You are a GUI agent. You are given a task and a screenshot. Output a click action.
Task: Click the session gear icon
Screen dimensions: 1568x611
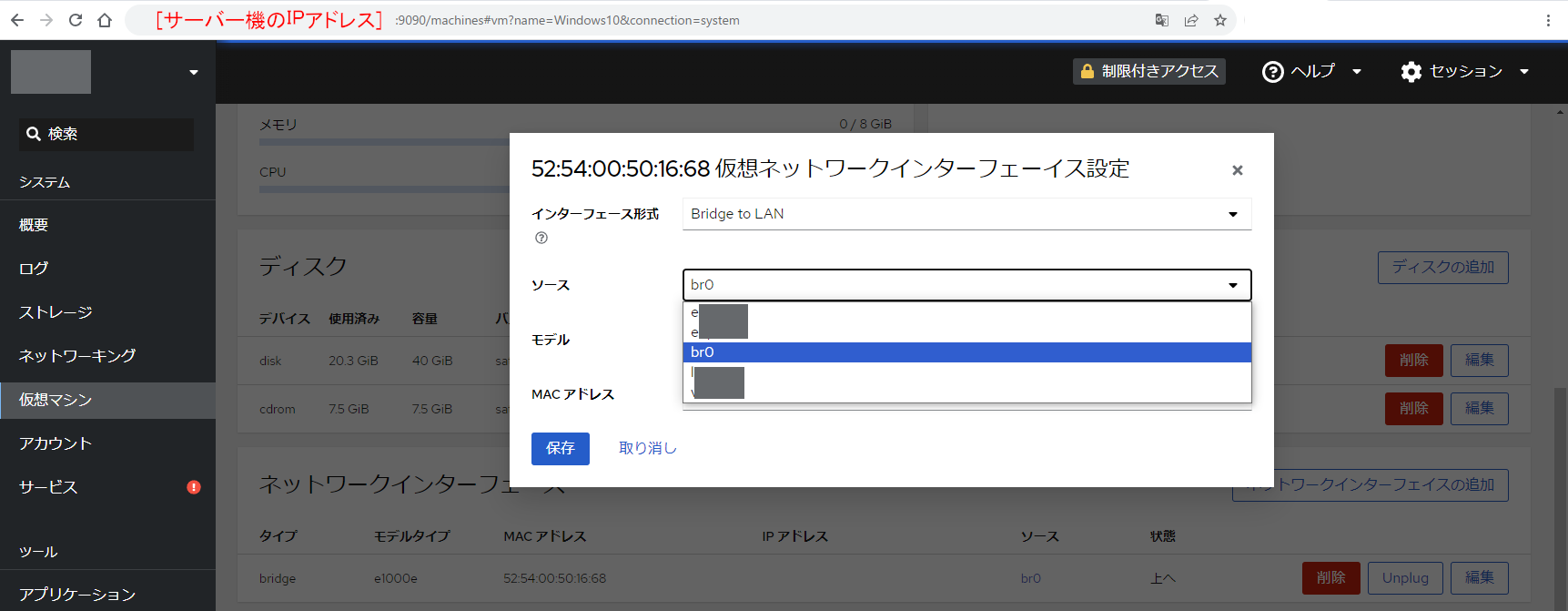click(1411, 72)
